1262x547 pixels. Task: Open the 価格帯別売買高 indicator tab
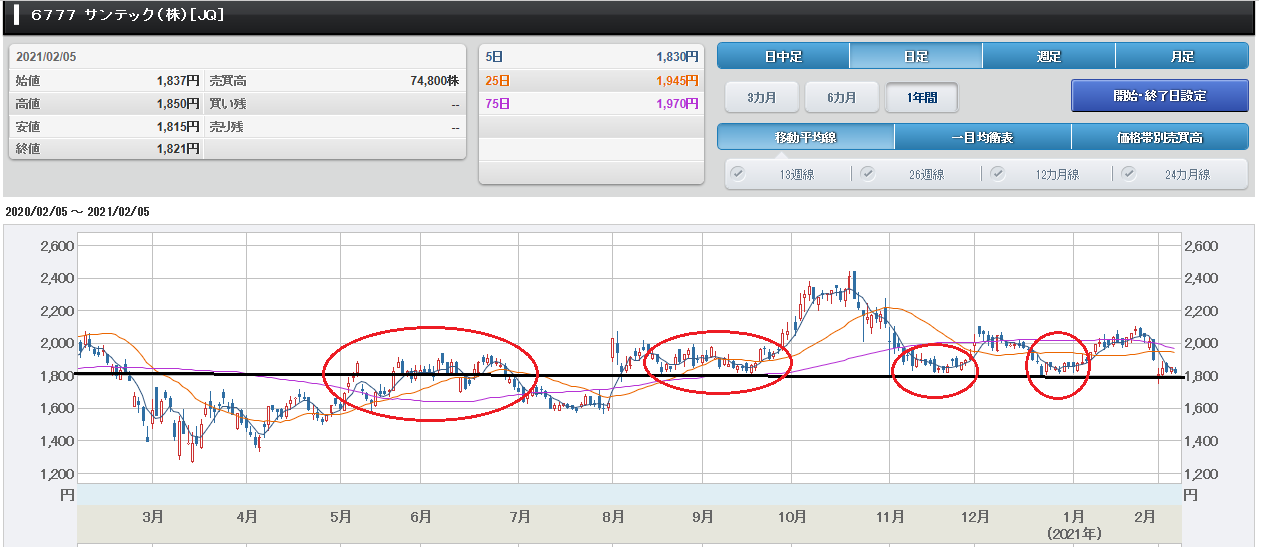(x=1159, y=137)
